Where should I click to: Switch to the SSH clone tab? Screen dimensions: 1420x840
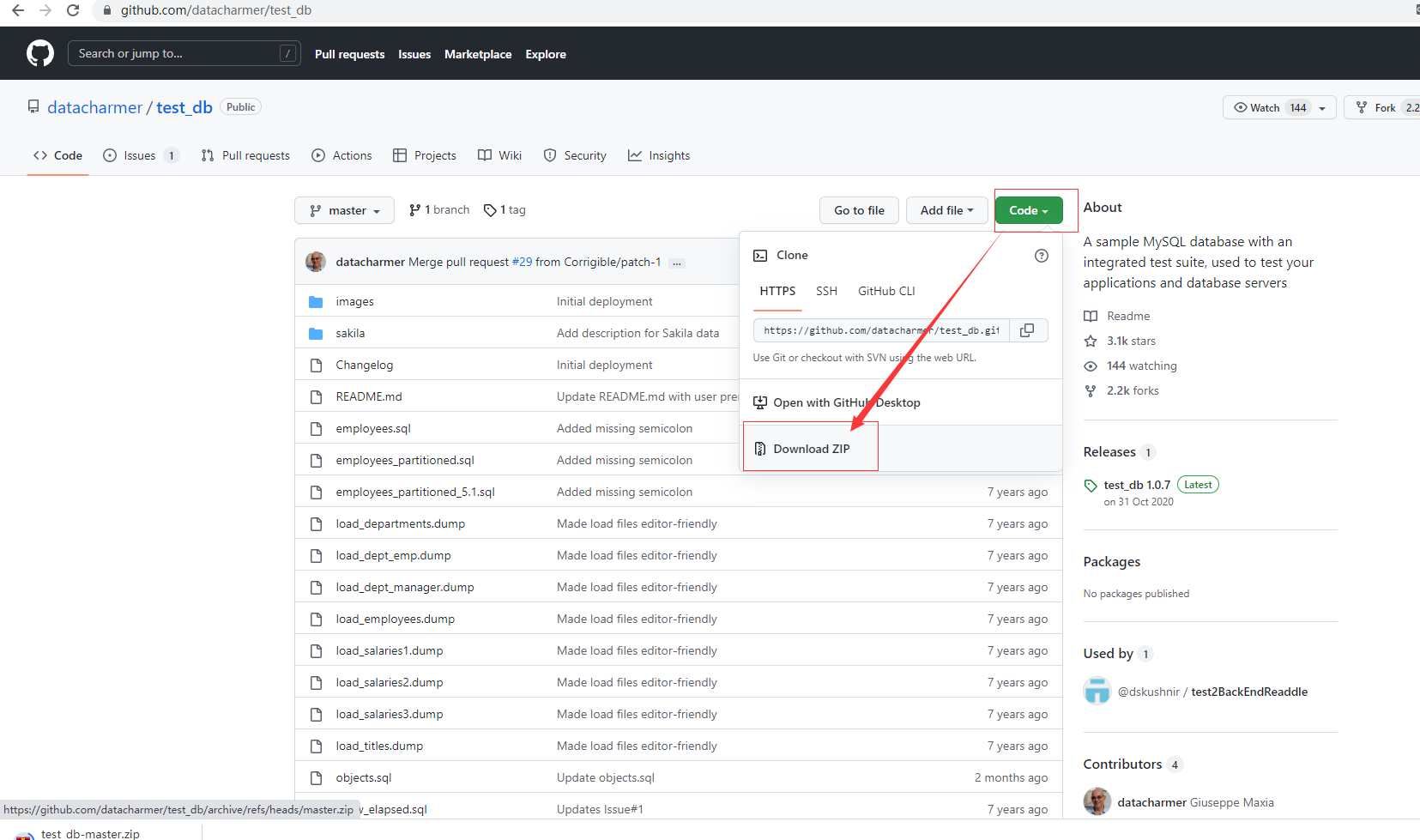coord(826,291)
